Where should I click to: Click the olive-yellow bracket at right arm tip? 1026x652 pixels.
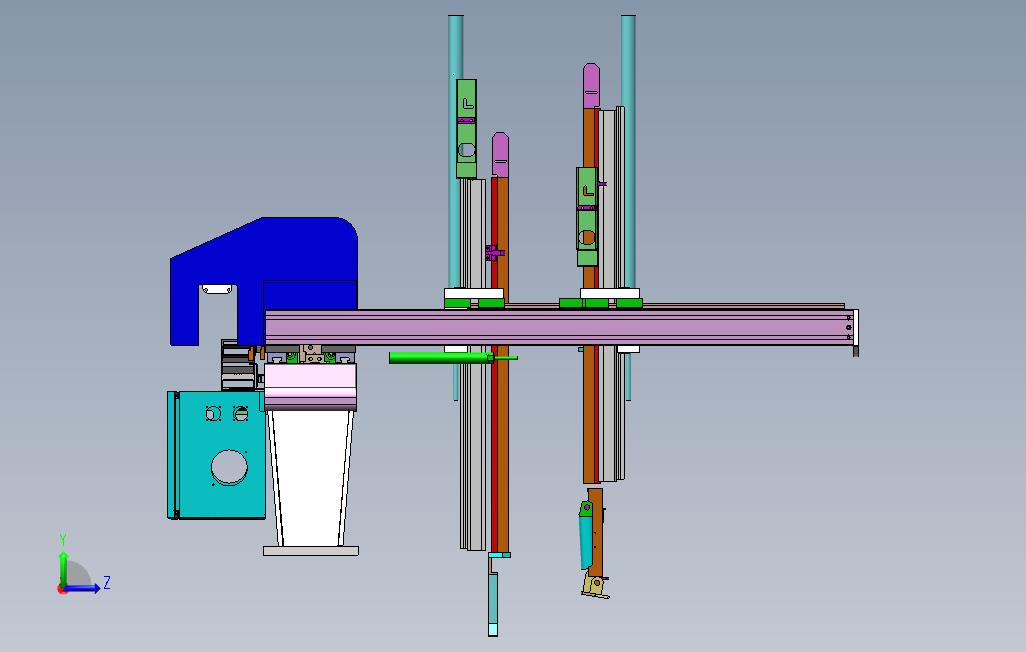click(595, 585)
